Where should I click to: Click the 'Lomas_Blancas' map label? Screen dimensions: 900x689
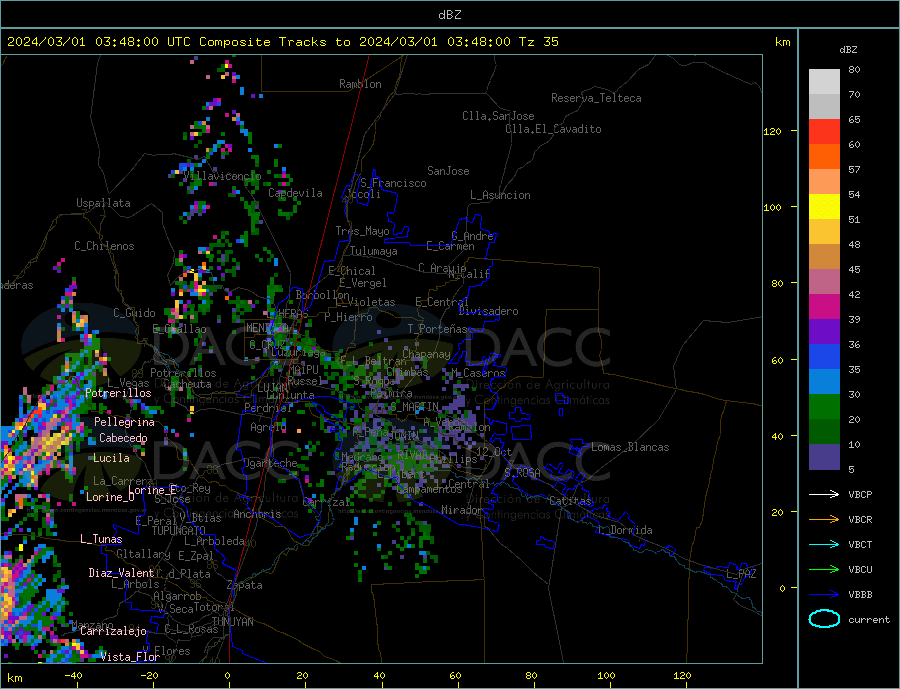coord(630,447)
